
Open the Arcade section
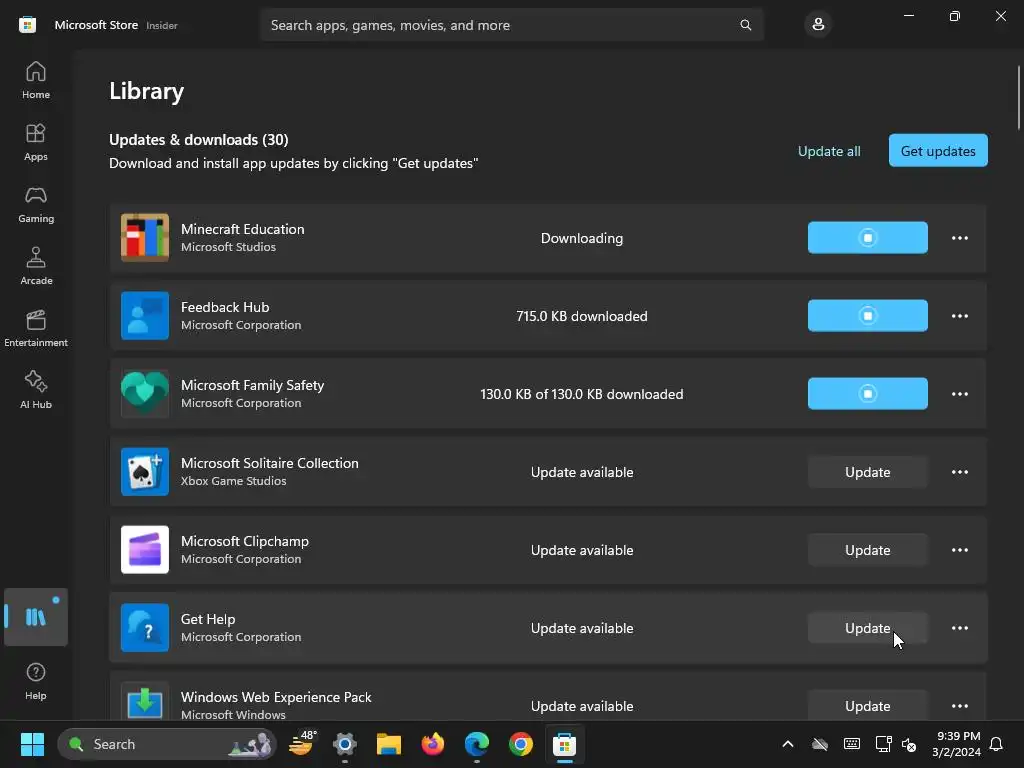(35, 266)
